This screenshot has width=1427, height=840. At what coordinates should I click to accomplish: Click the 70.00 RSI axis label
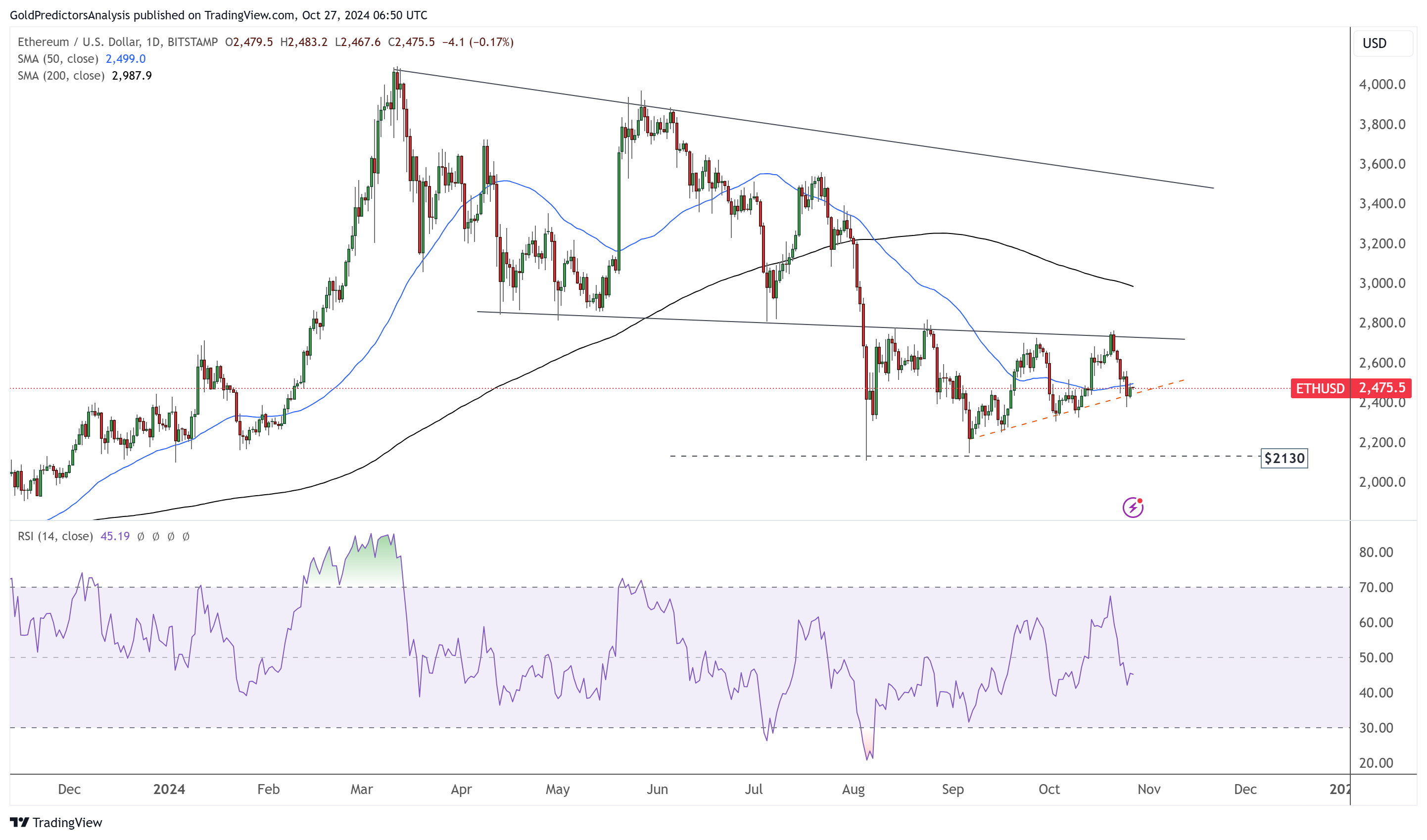[1376, 587]
